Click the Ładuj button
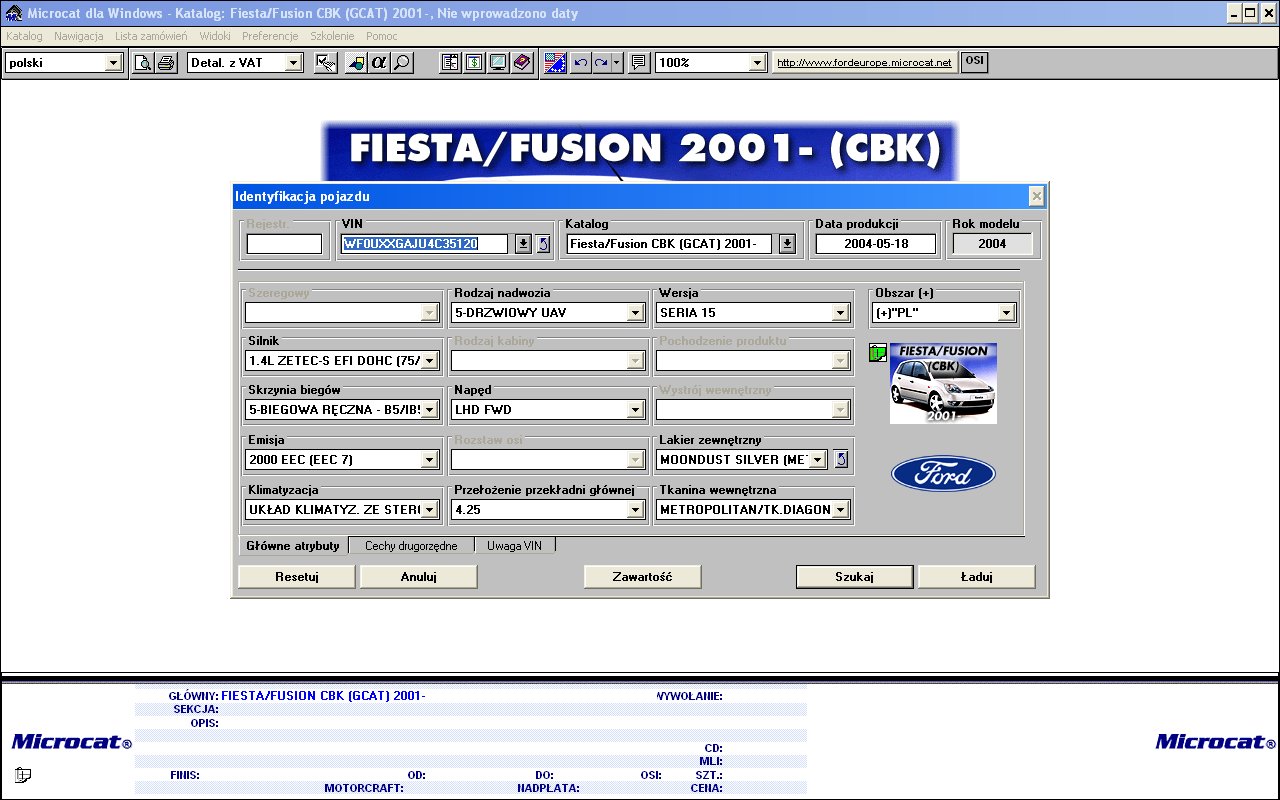Image resolution: width=1280 pixels, height=800 pixels. [977, 577]
